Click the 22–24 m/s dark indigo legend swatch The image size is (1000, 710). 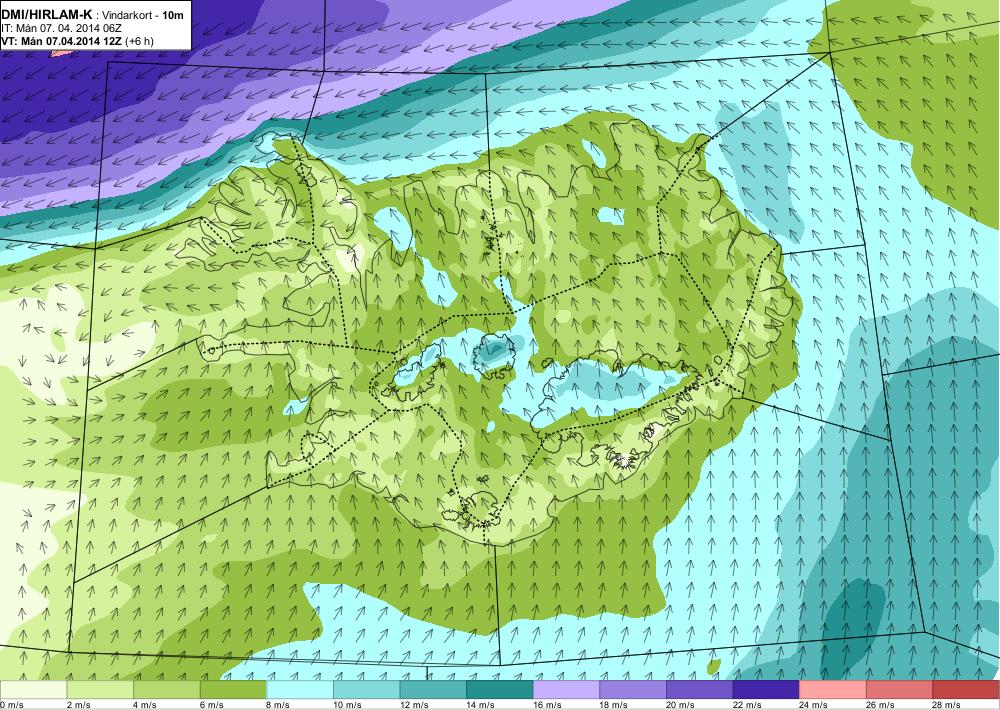766,690
